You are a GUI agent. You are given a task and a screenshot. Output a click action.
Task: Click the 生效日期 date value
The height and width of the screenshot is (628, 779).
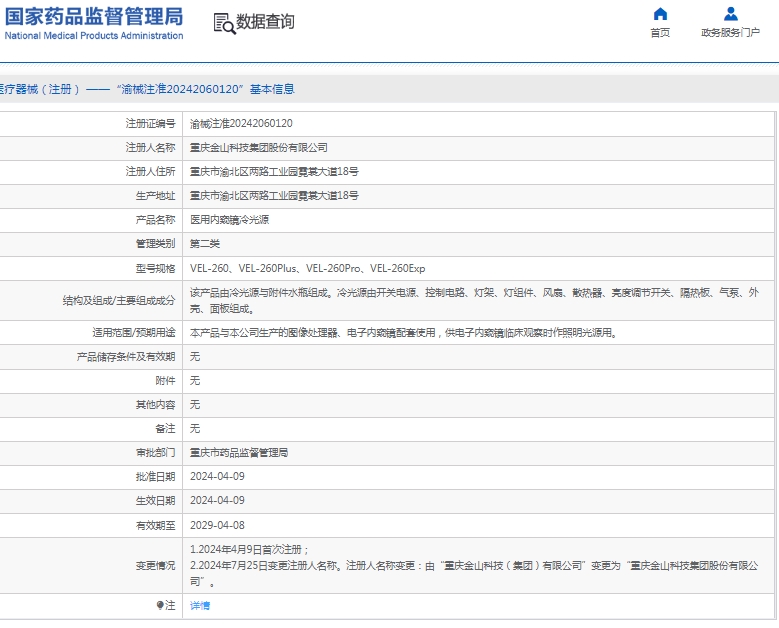pos(217,500)
